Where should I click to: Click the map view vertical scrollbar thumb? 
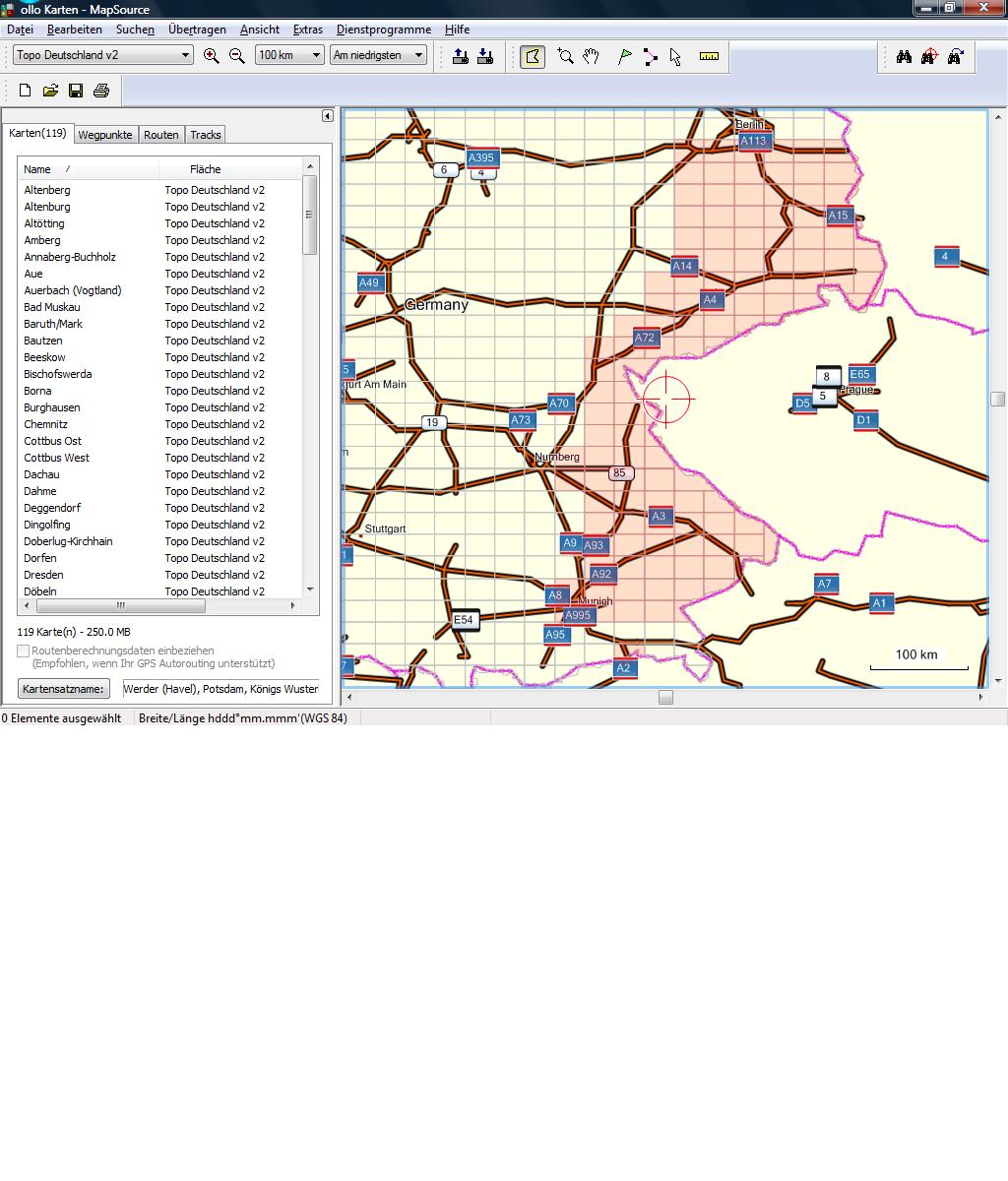pos(998,399)
